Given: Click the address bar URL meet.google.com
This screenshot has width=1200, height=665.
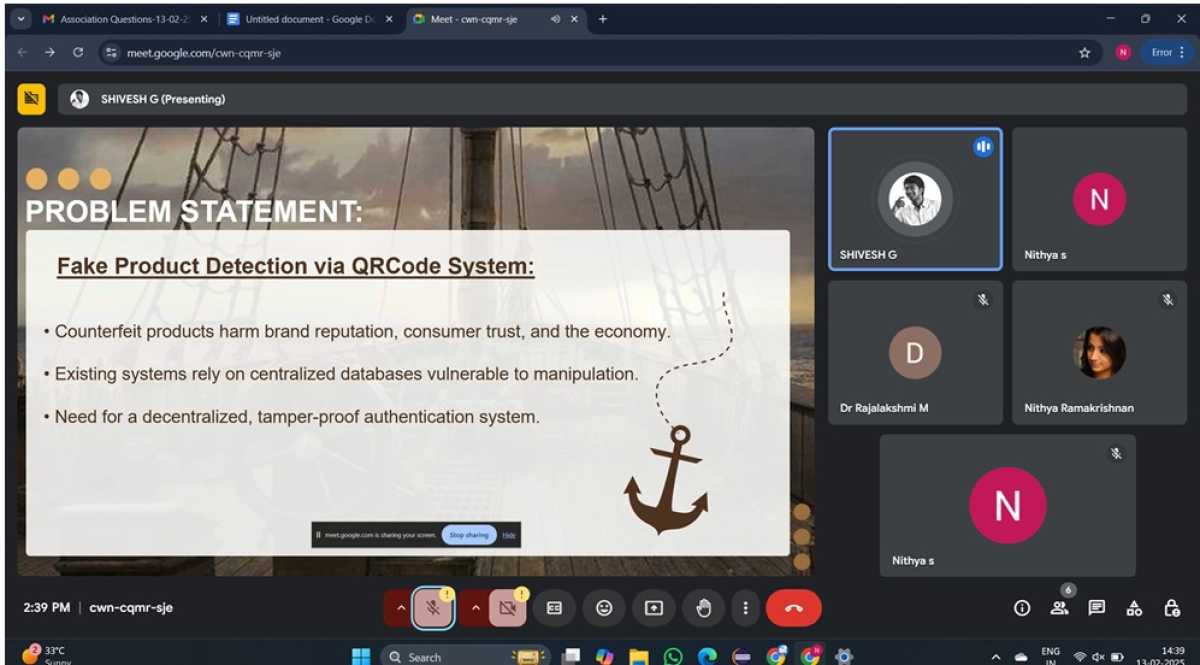Looking at the screenshot, I should point(203,52).
